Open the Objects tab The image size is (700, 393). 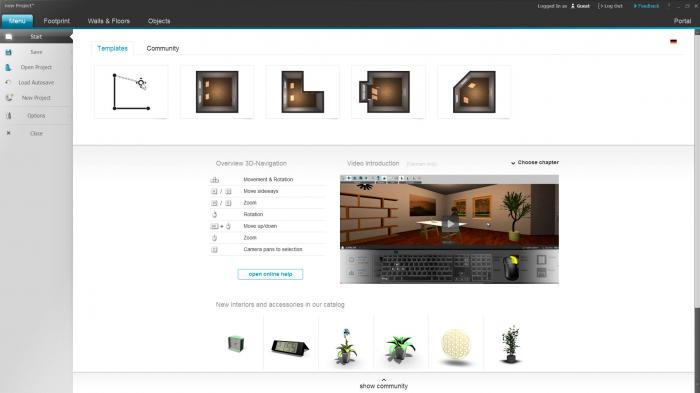point(159,21)
